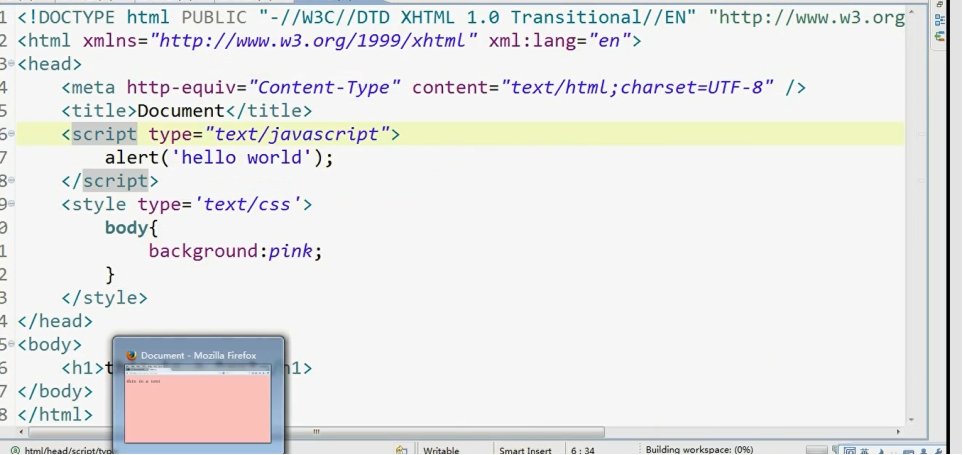Click the icon left of Writable in status bar
The width and height of the screenshot is (963, 455).
[x=401, y=450]
